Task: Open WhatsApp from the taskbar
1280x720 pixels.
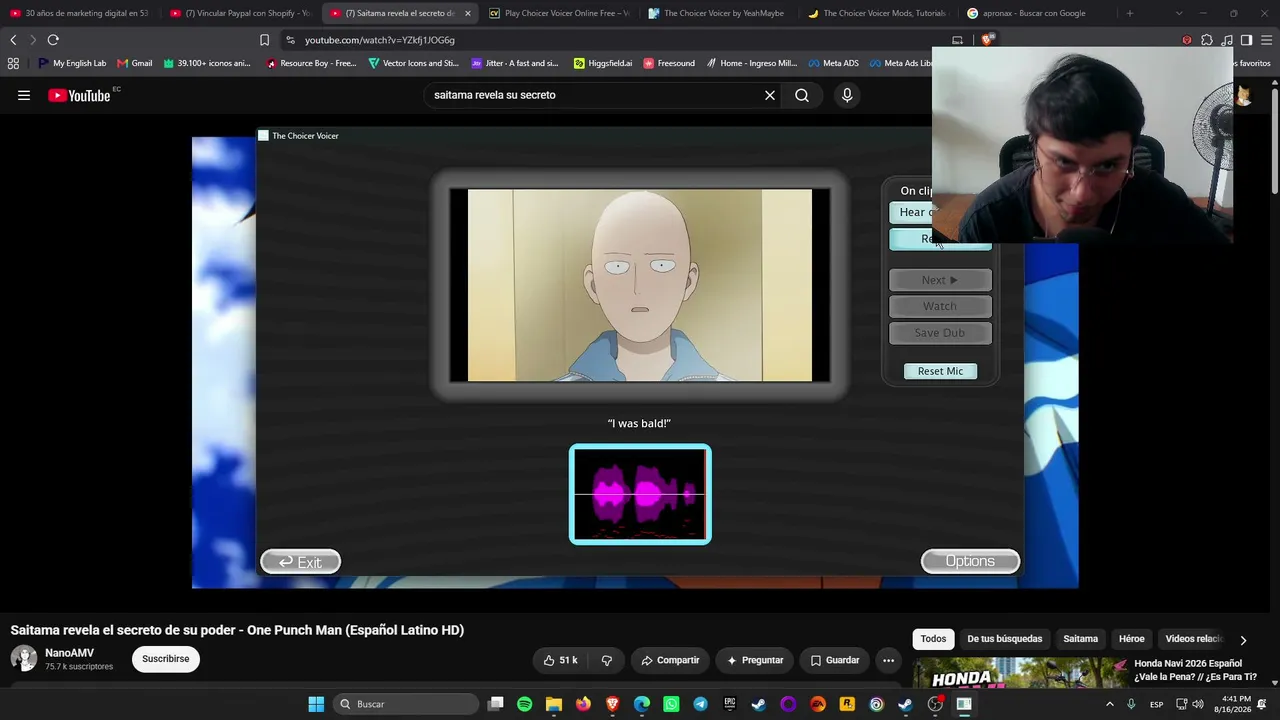Action: click(671, 704)
